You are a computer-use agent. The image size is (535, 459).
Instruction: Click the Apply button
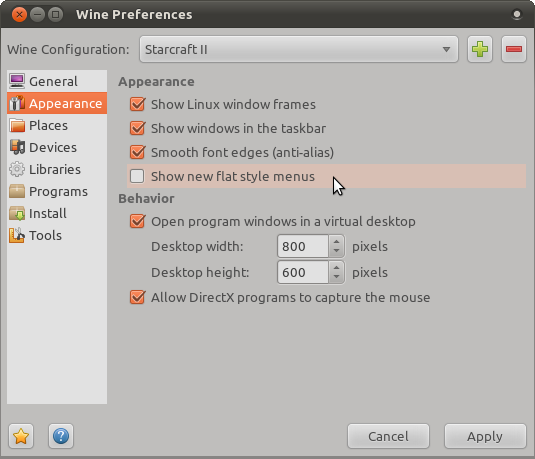[x=485, y=436]
